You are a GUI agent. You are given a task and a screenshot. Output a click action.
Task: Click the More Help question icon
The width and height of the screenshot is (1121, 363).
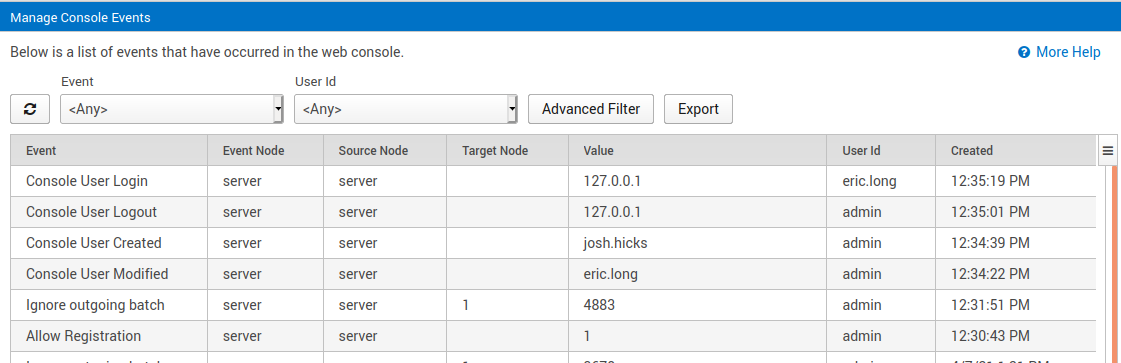pos(1024,52)
